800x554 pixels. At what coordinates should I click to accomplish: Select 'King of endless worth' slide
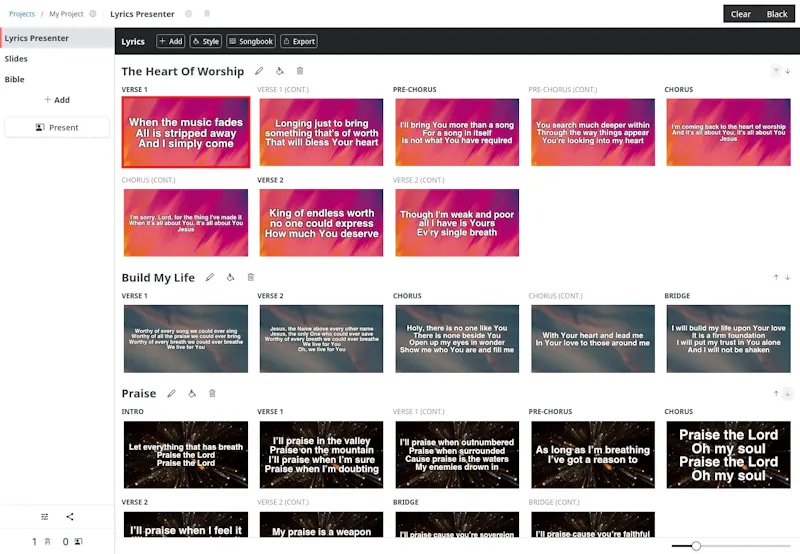click(321, 222)
